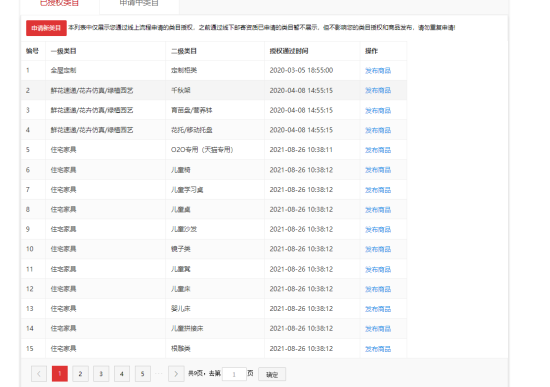Go to the previous page arrow
Screen dimensions: 550x387
(39, 374)
